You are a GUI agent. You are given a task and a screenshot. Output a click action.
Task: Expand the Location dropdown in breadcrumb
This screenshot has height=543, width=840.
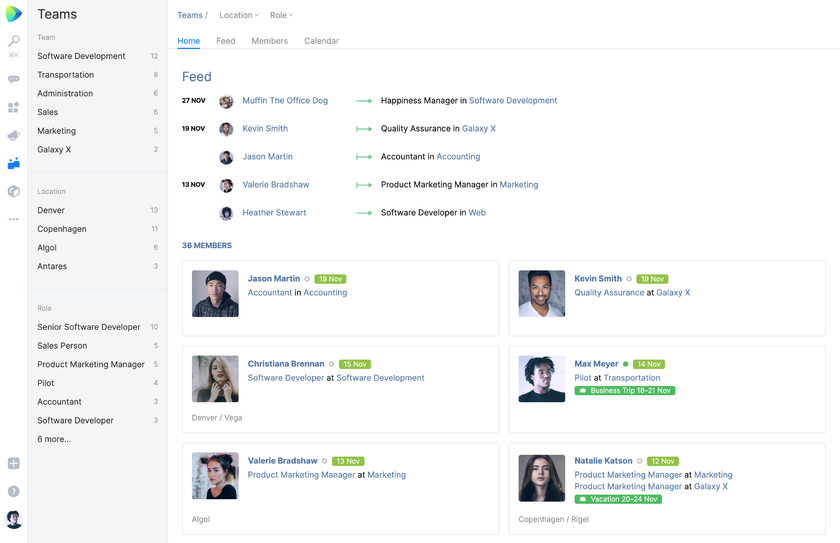(x=239, y=15)
